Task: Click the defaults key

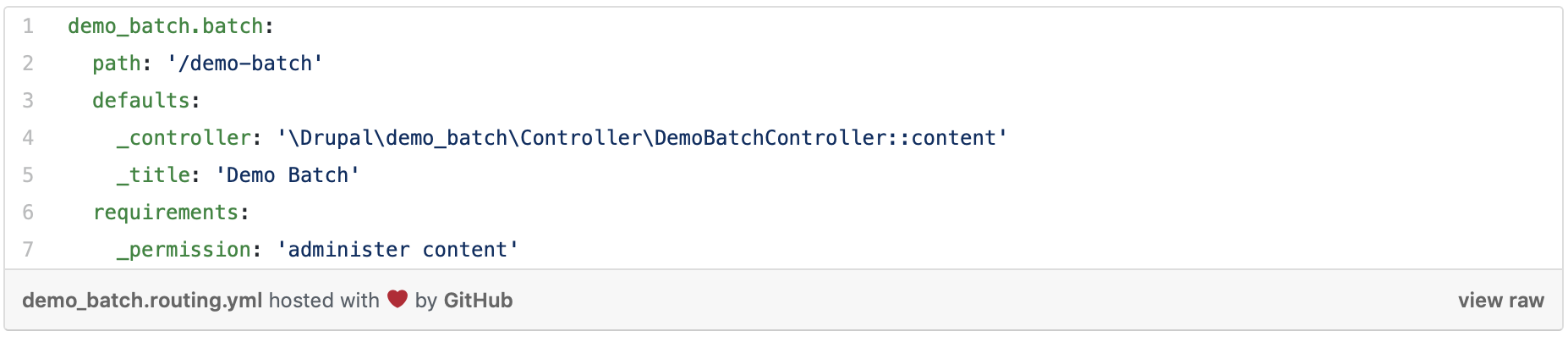Action: click(x=141, y=101)
